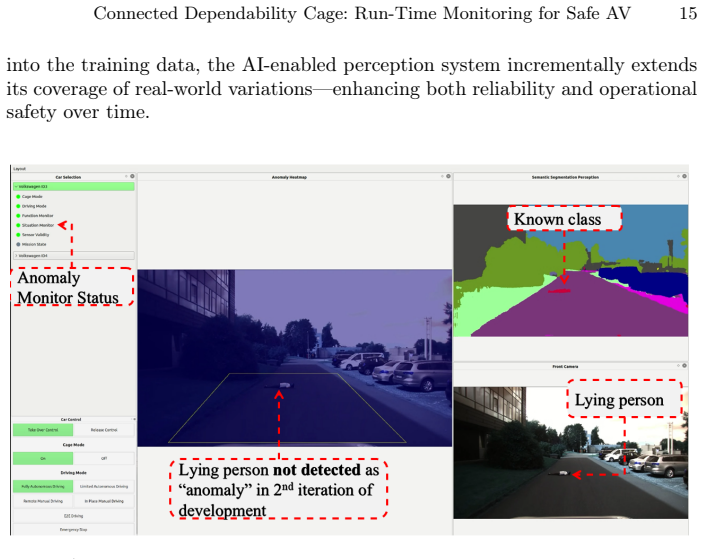Turn Cage Mode On
Image resolution: width=703 pixels, height=559 pixels.
tap(43, 458)
